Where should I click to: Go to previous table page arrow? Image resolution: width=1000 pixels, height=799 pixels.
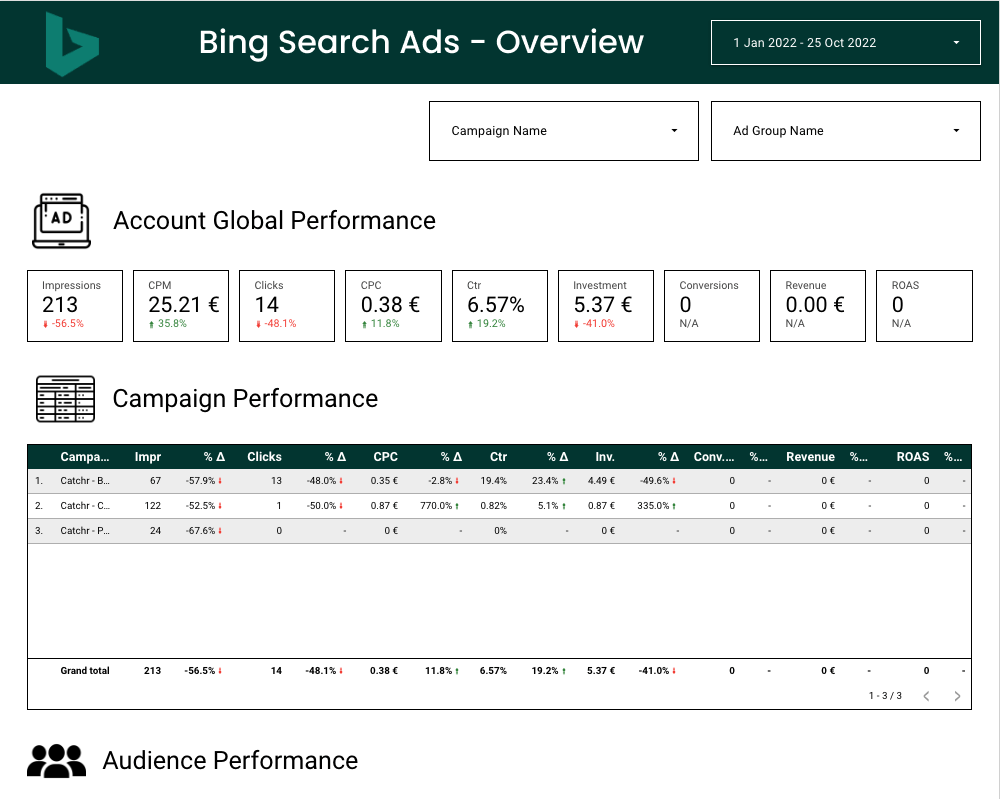[x=926, y=696]
